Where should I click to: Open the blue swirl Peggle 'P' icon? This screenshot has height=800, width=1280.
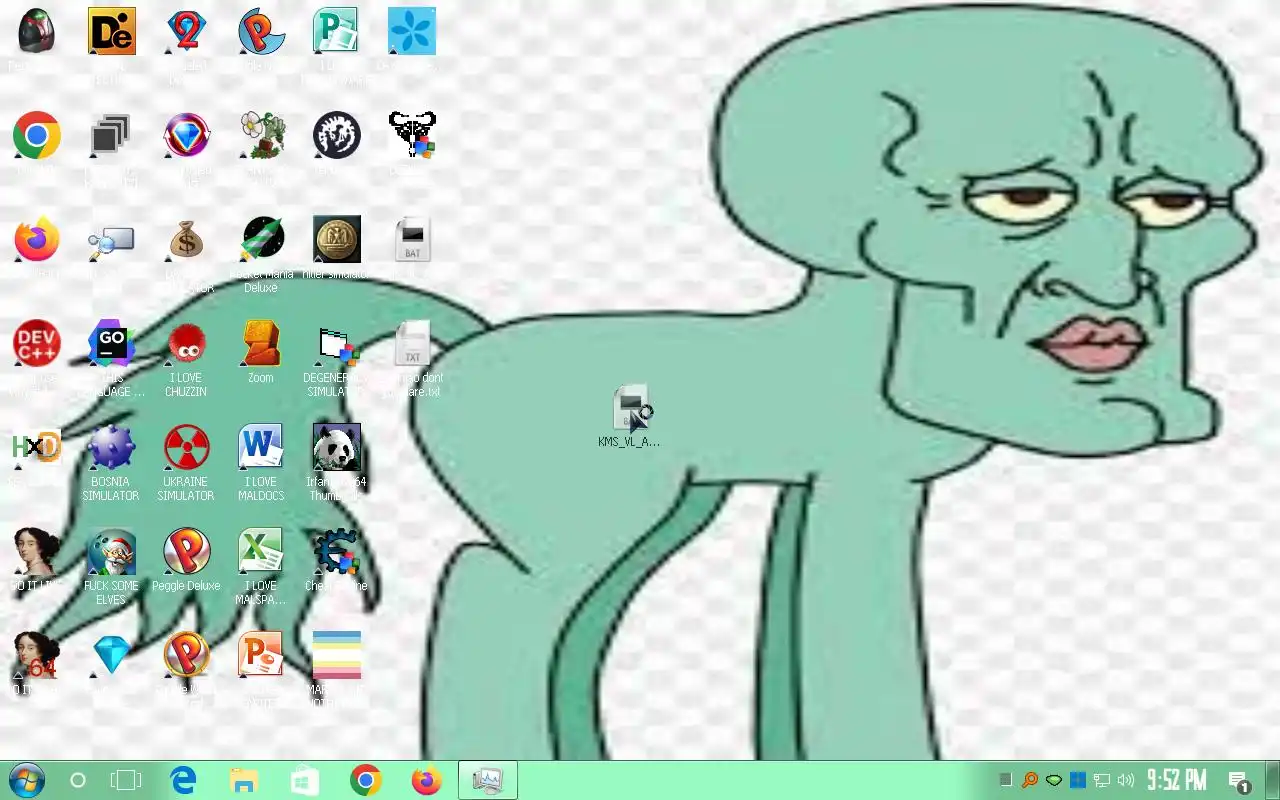[x=261, y=32]
